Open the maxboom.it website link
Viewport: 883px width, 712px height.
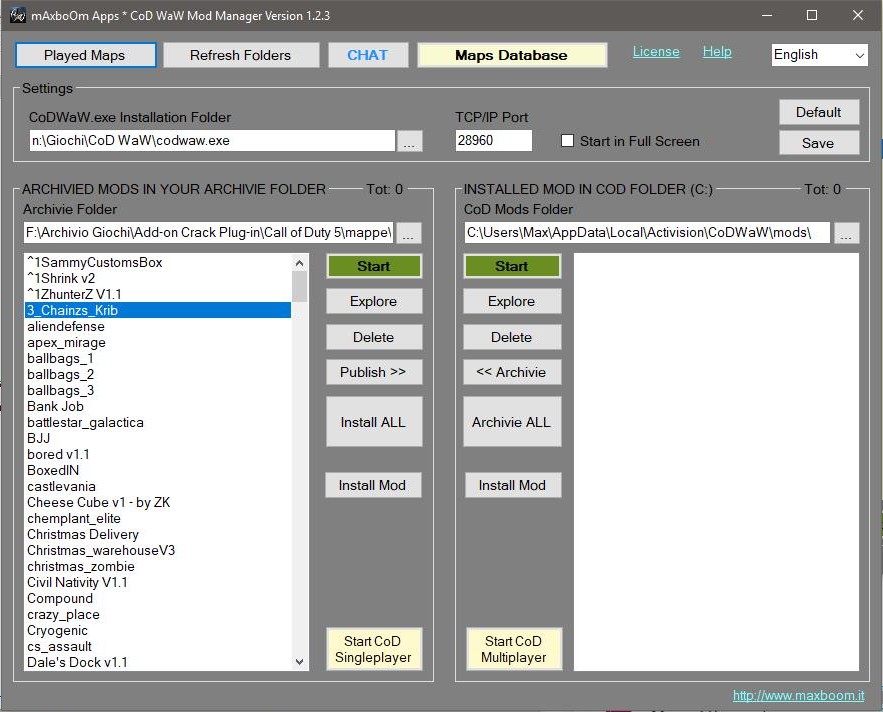tap(798, 696)
